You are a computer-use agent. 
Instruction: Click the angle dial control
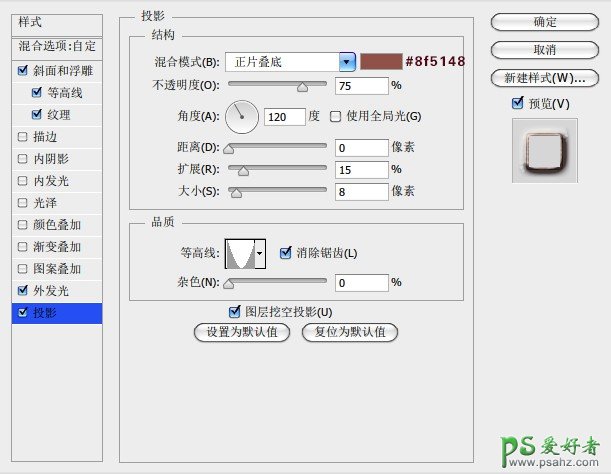[x=241, y=117]
